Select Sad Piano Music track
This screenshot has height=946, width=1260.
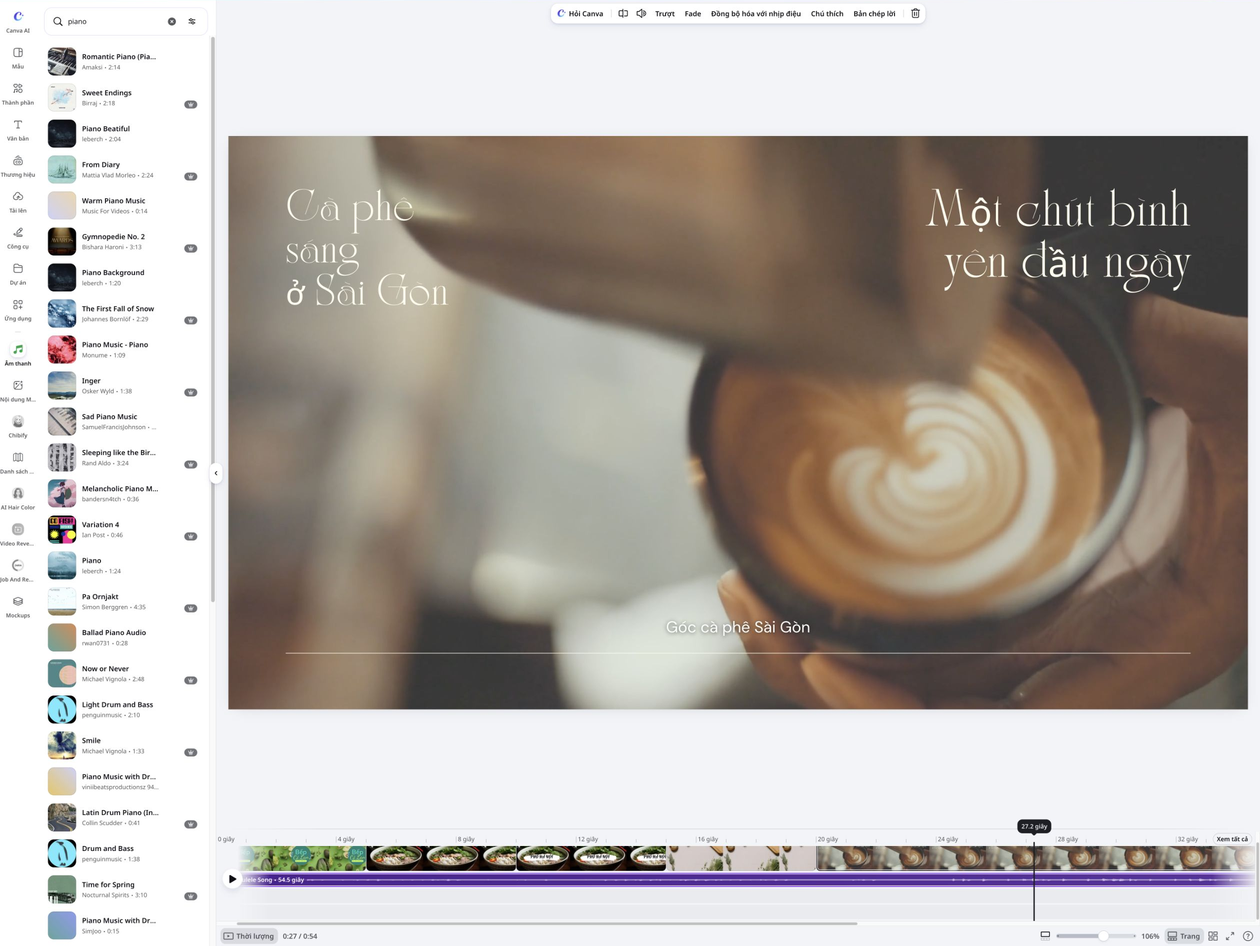pos(122,421)
